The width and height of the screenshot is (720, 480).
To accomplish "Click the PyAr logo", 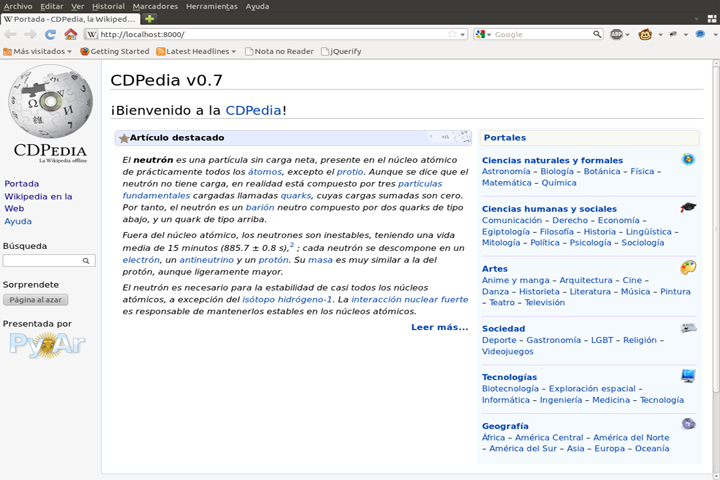I will (47, 344).
